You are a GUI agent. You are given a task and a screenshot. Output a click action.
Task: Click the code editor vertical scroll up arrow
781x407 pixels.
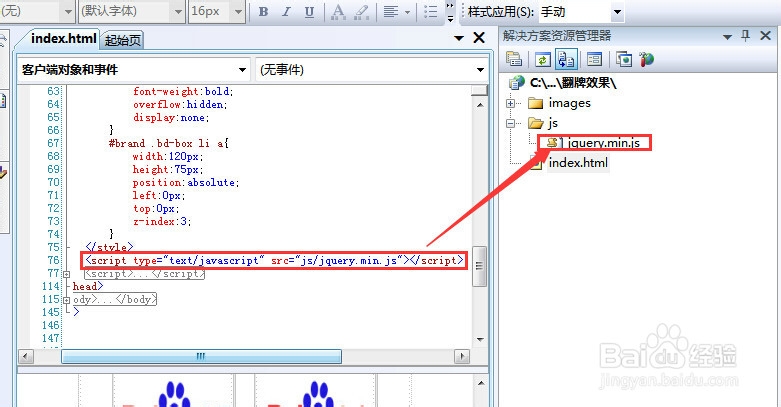coord(480,105)
